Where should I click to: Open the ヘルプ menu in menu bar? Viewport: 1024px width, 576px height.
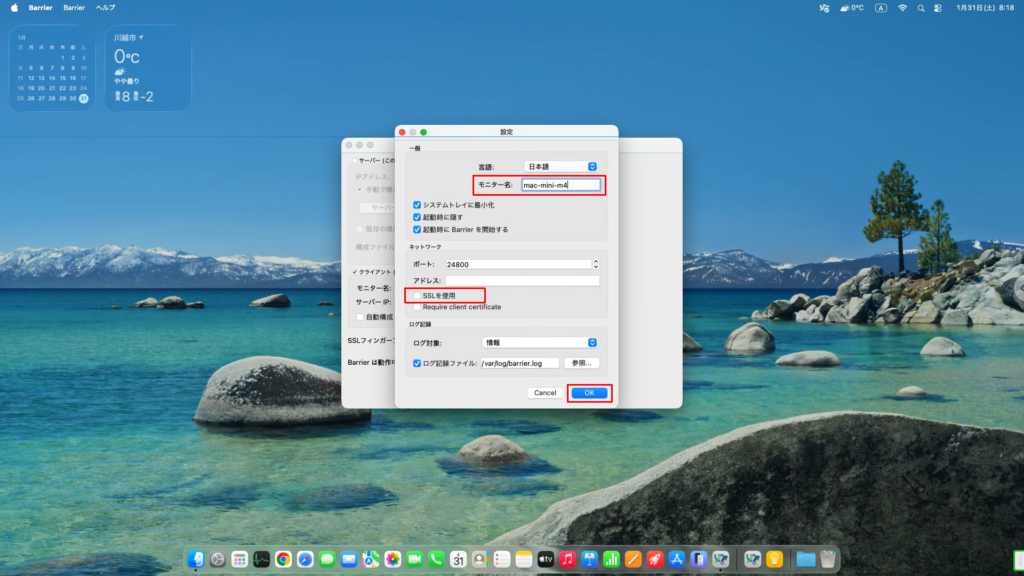pyautogui.click(x=105, y=7)
